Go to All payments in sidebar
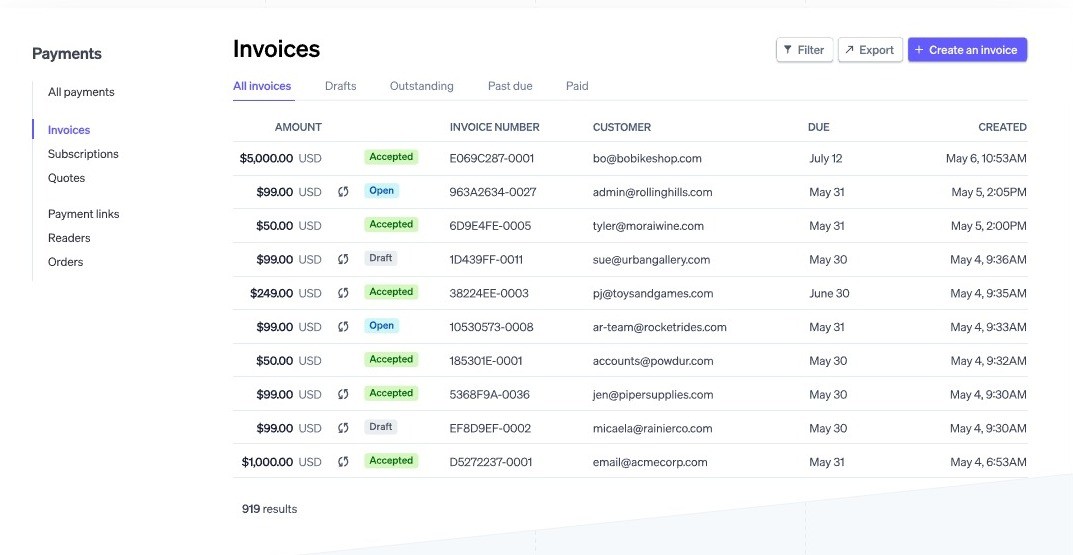The height and width of the screenshot is (555, 1073). pos(81,92)
